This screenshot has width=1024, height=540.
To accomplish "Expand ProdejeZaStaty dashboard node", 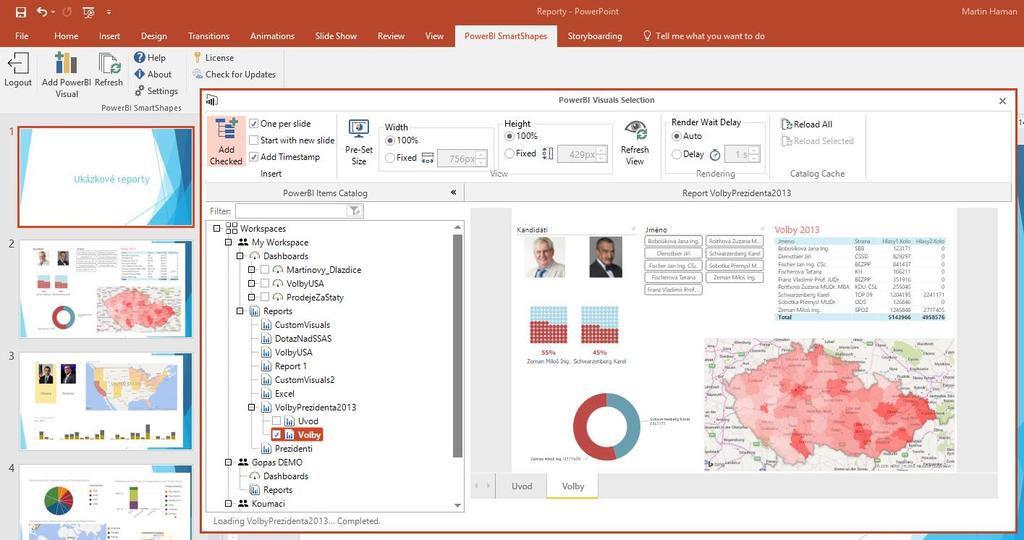I will click(251, 297).
